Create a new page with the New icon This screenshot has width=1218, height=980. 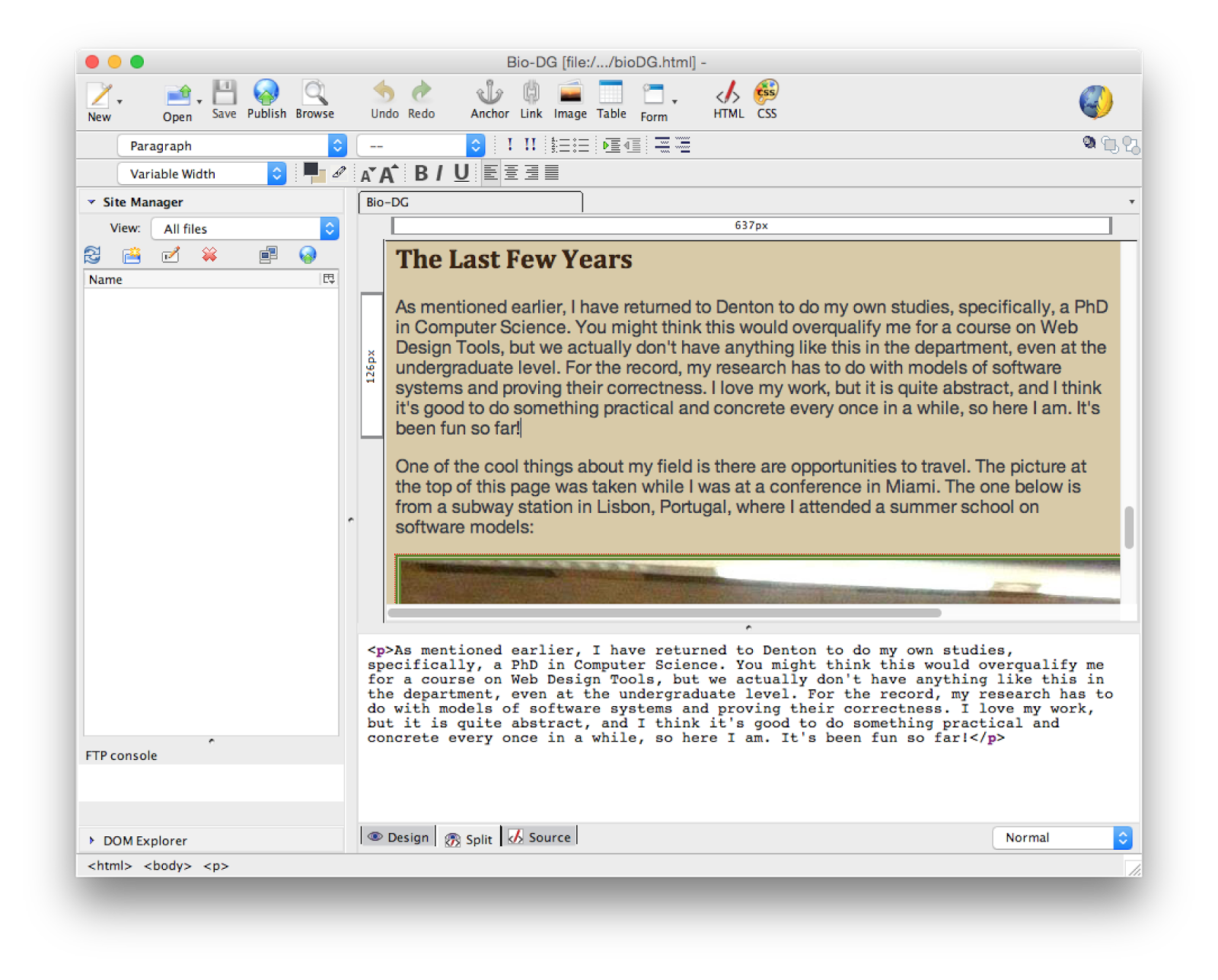click(99, 102)
